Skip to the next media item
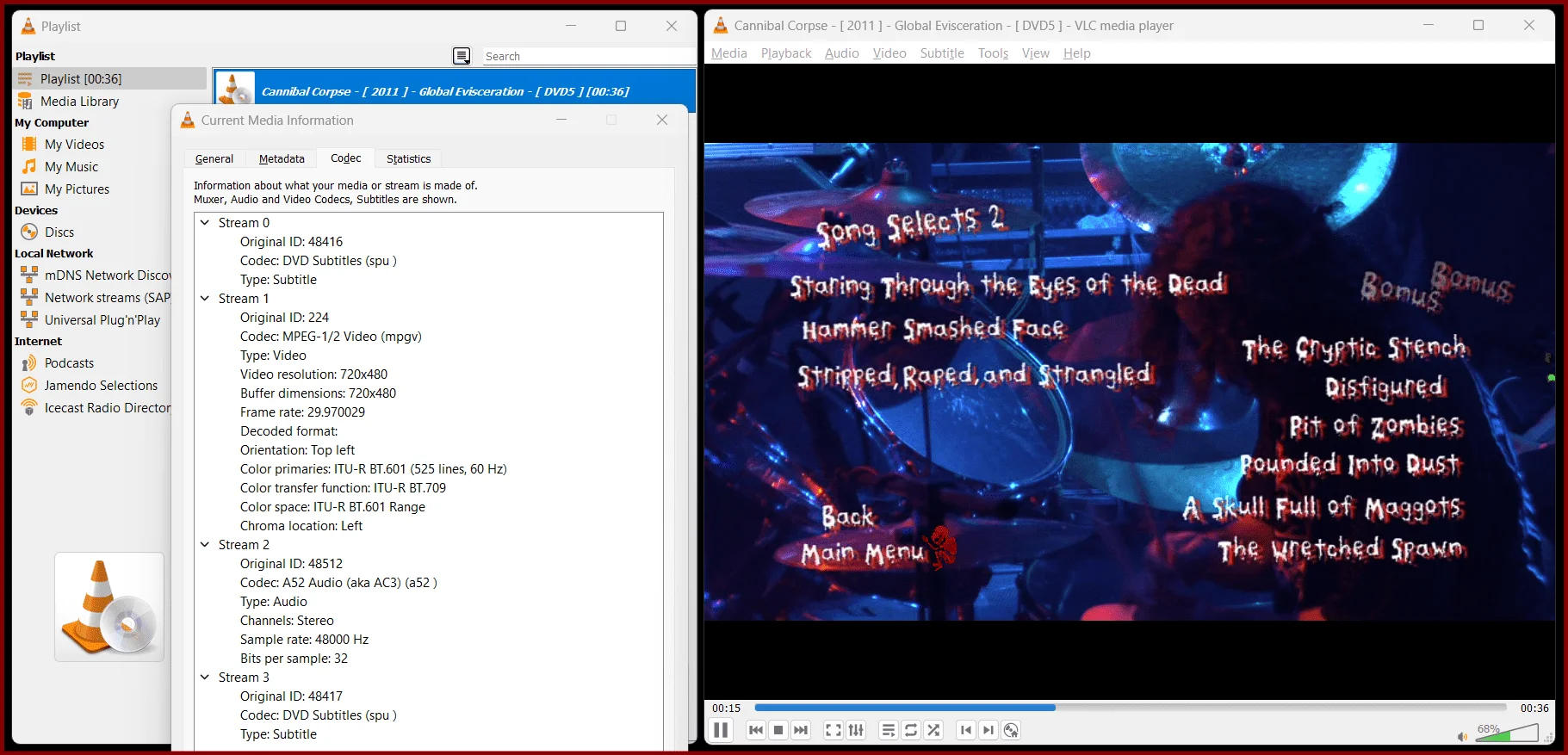The image size is (1568, 755). [x=801, y=730]
